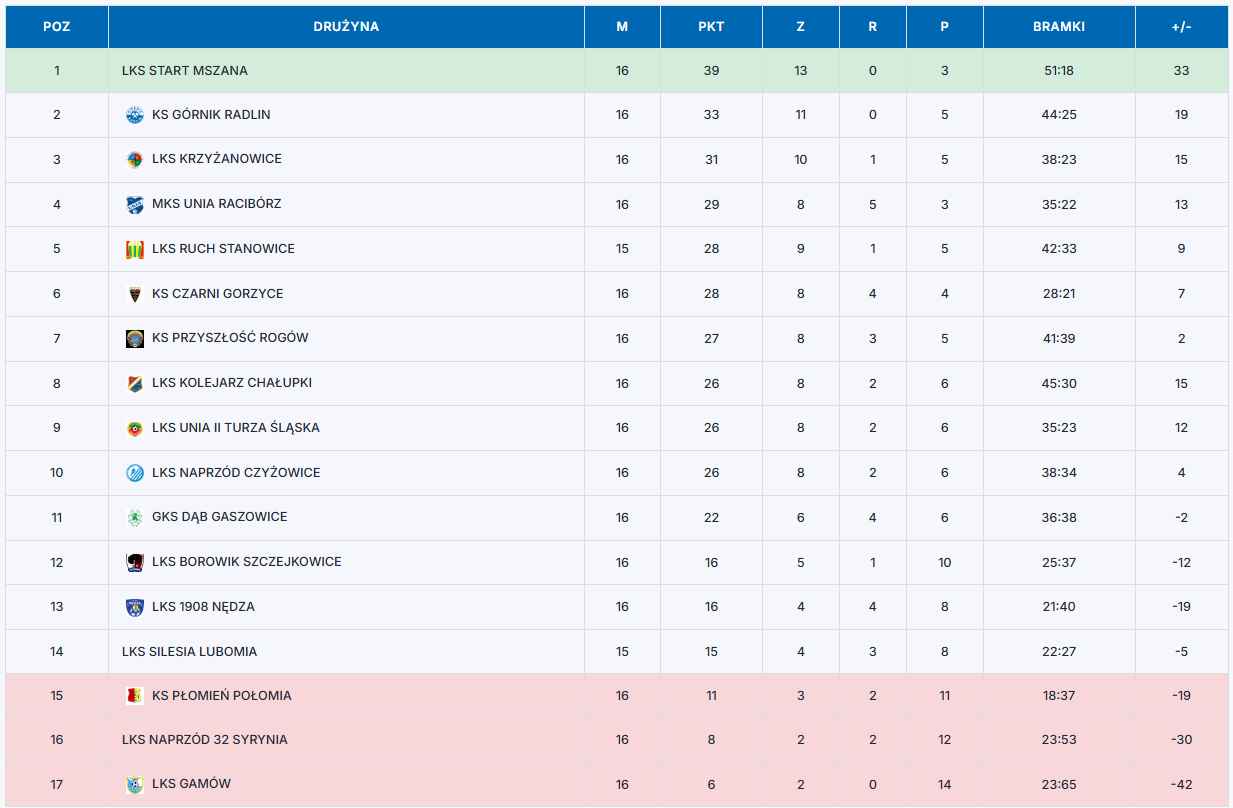Click the DRUŻYNA column header
Viewport: 1233px width, 808px height.
(x=346, y=27)
